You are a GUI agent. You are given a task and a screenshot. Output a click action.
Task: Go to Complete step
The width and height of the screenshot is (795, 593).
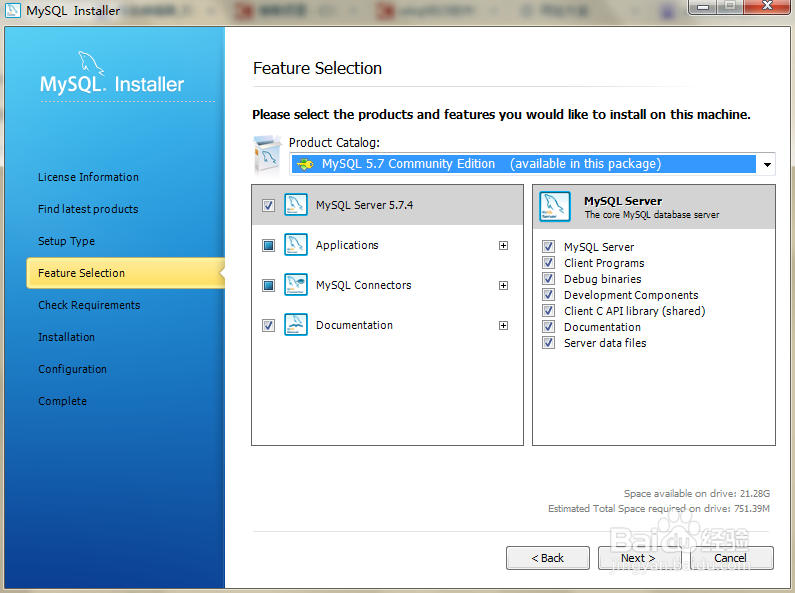[x=62, y=401]
